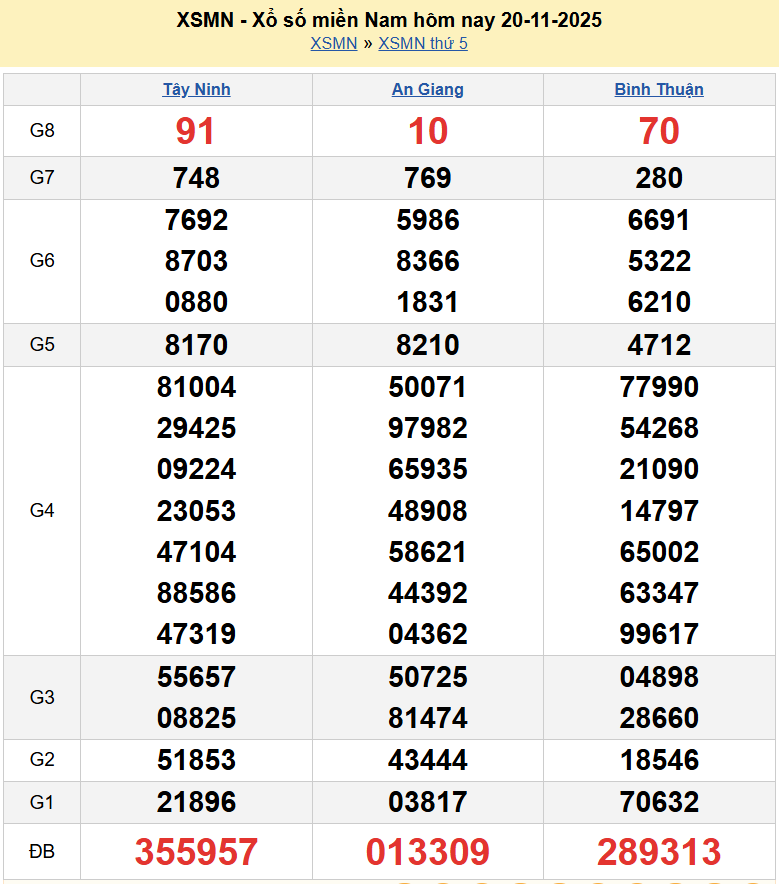The height and width of the screenshot is (884, 779).
Task: Click Bình Thuận special prize 289313
Action: (659, 852)
